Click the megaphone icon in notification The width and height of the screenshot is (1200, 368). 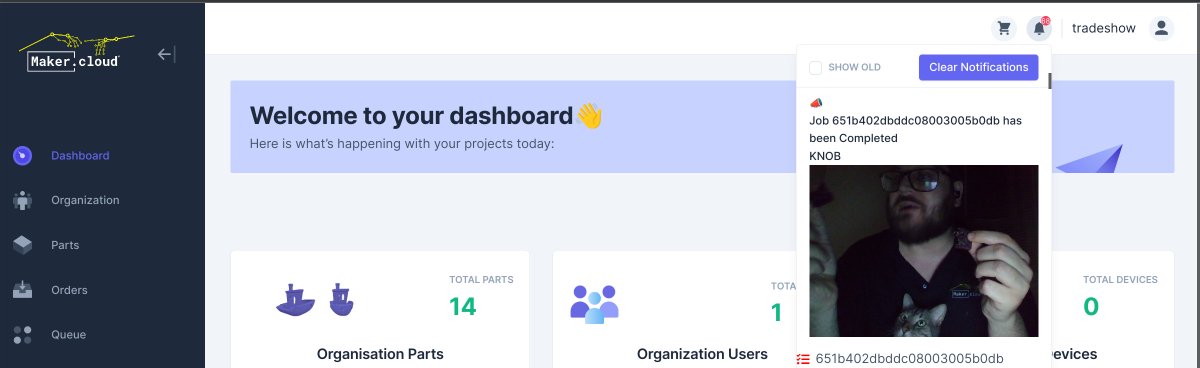[816, 103]
